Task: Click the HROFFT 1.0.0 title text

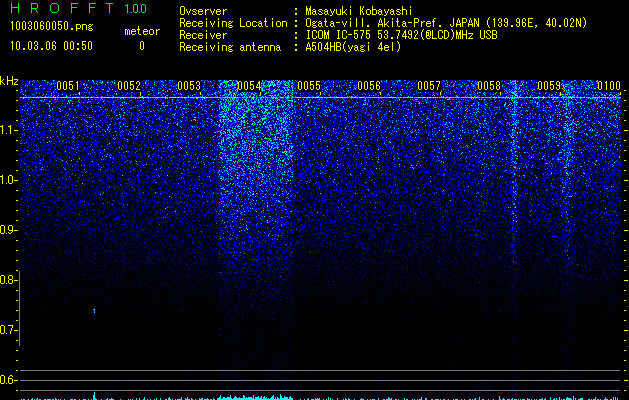Action: pyautogui.click(x=79, y=8)
